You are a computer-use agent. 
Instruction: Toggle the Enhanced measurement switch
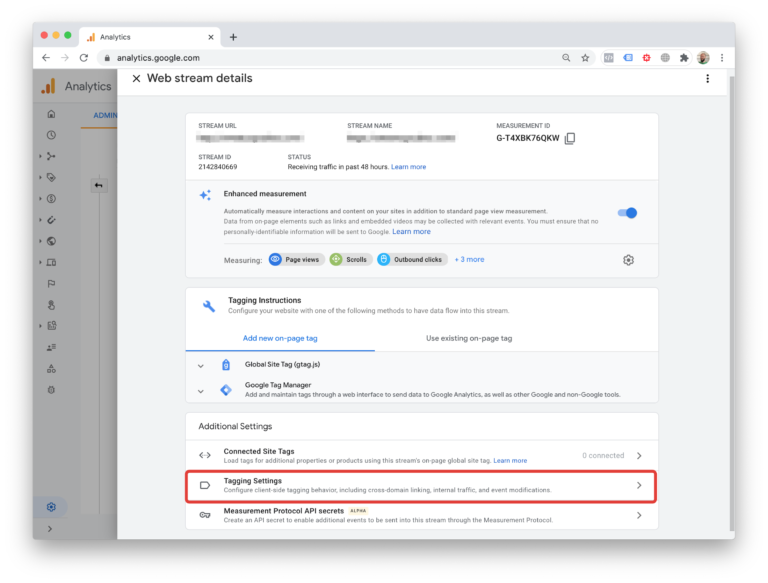[x=627, y=213]
